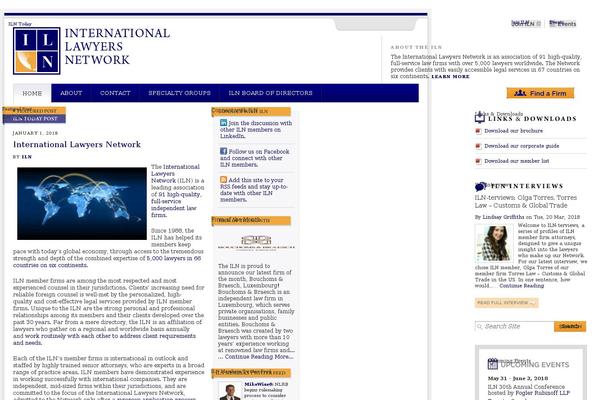Screen dimensions: 600x400
Task: Open Download our brochure link
Action: [x=514, y=131]
